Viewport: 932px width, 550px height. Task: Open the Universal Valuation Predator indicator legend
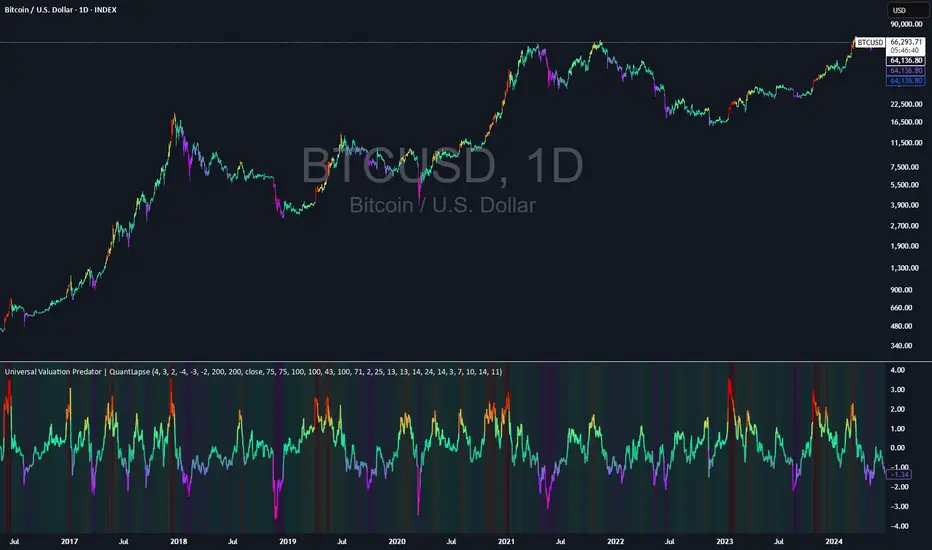click(253, 372)
